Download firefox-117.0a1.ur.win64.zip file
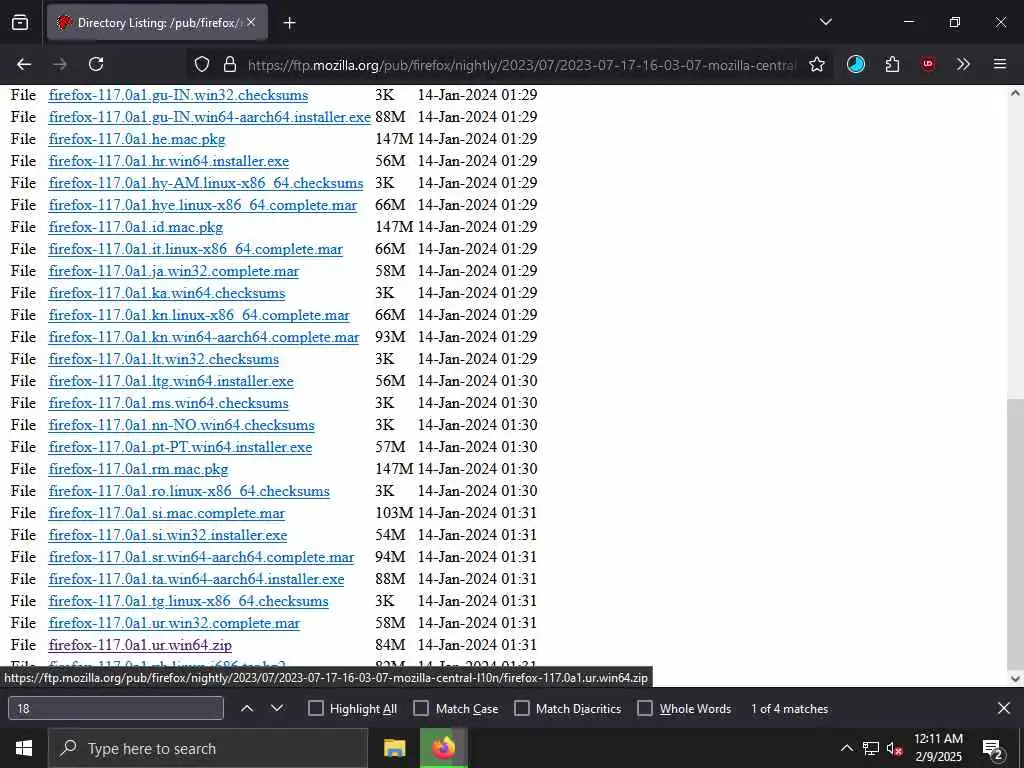 (140, 645)
